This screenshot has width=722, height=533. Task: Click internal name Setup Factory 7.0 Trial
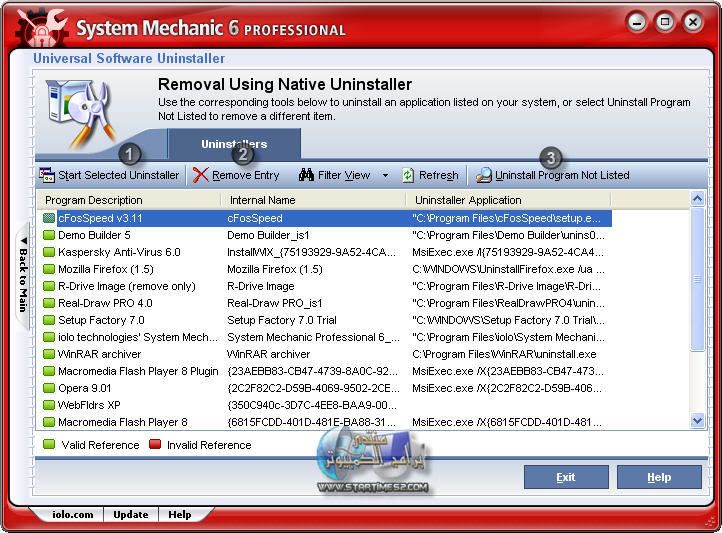coord(282,320)
